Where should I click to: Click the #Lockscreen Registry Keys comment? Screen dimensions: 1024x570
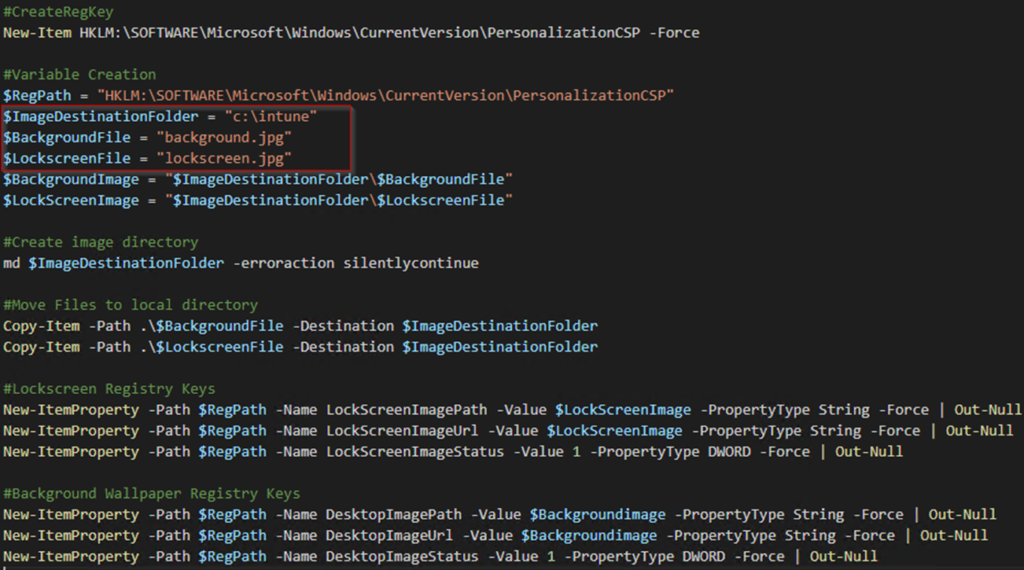109,389
